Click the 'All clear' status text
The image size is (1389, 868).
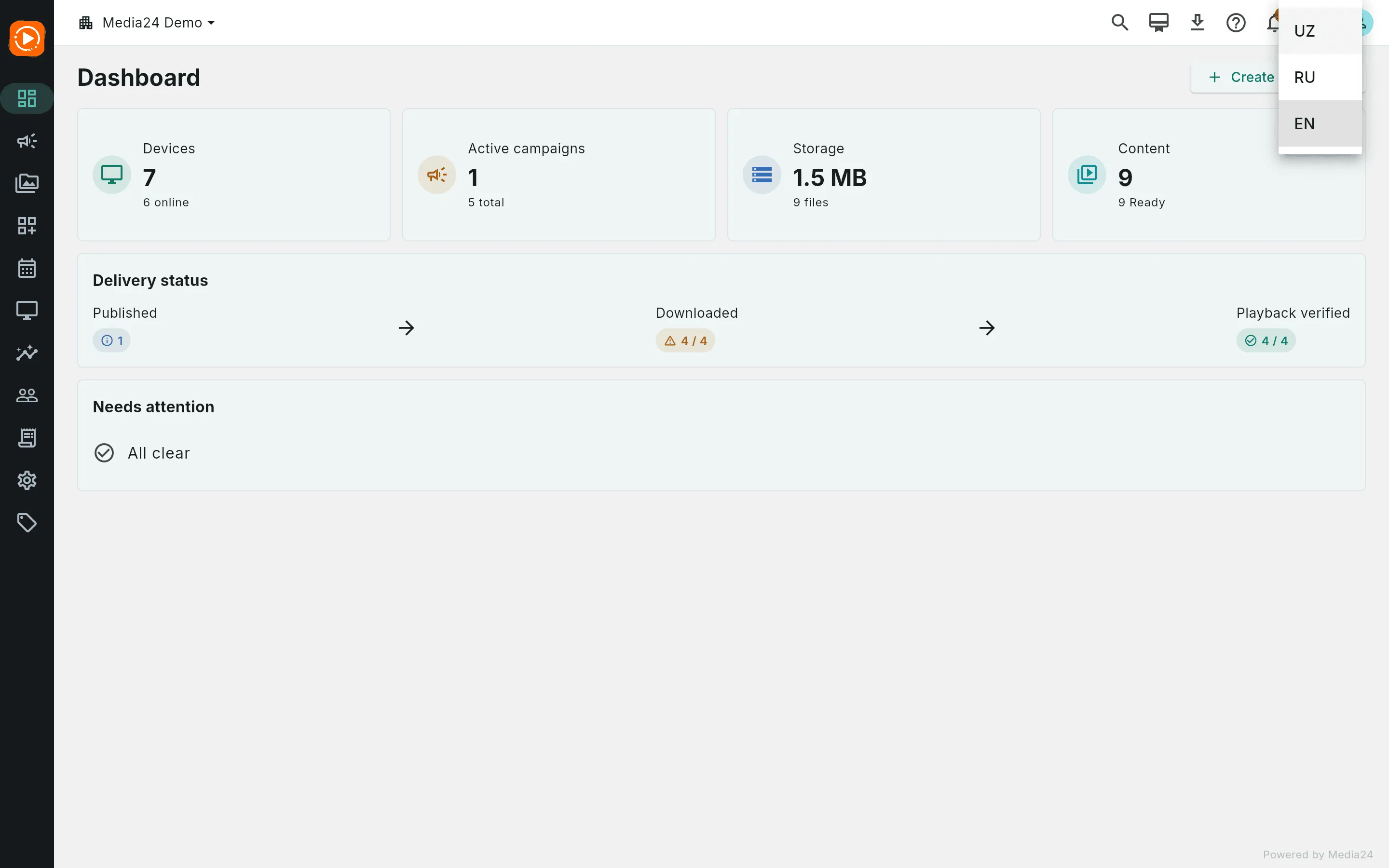[x=158, y=453]
